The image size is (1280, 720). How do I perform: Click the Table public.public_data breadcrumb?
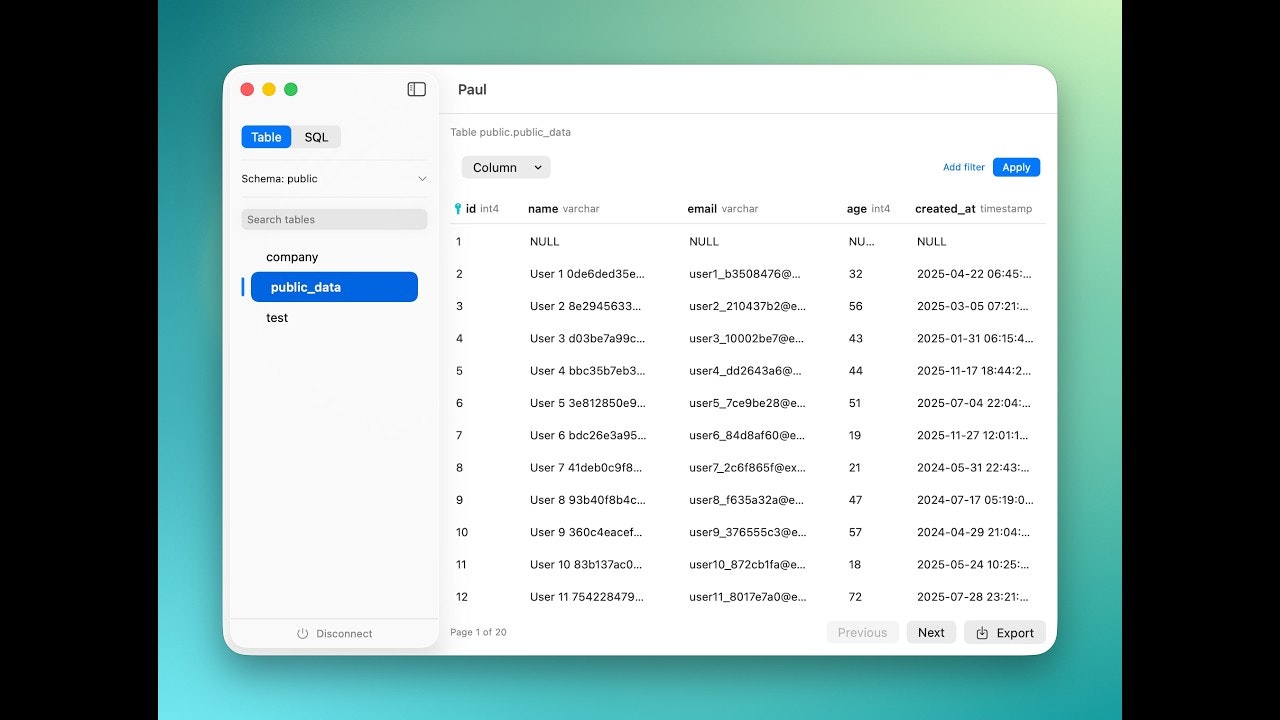(510, 132)
